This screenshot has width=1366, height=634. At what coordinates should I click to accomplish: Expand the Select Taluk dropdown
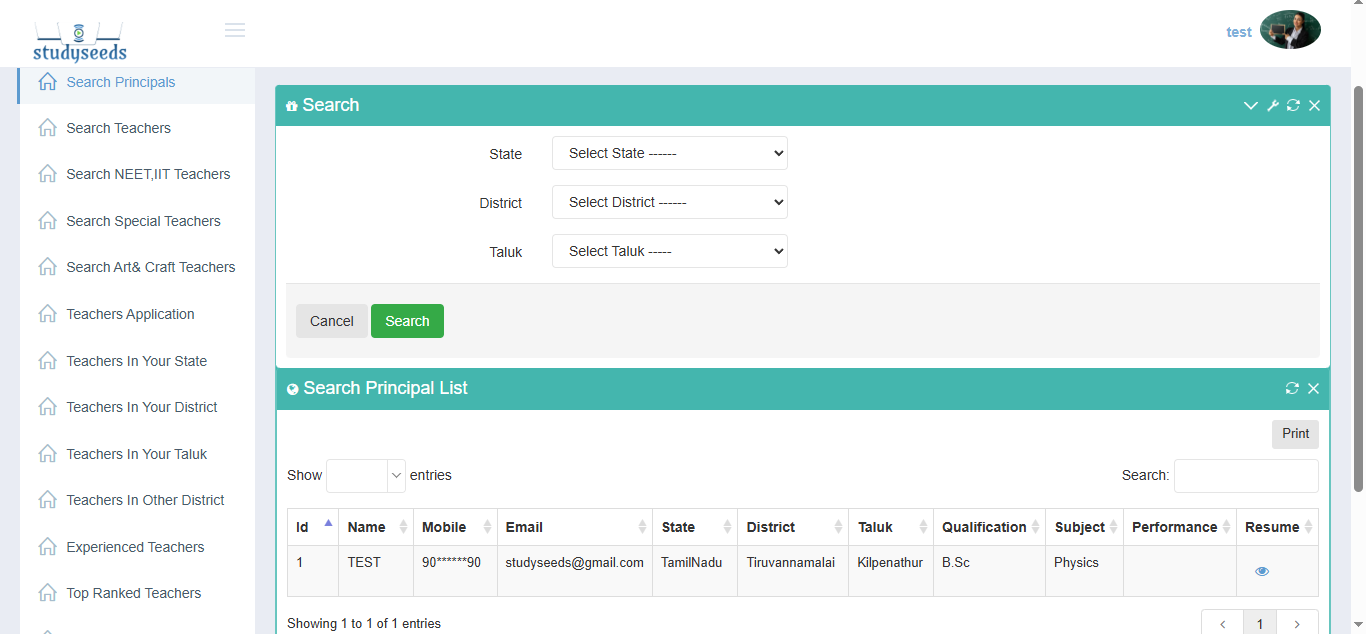(669, 252)
